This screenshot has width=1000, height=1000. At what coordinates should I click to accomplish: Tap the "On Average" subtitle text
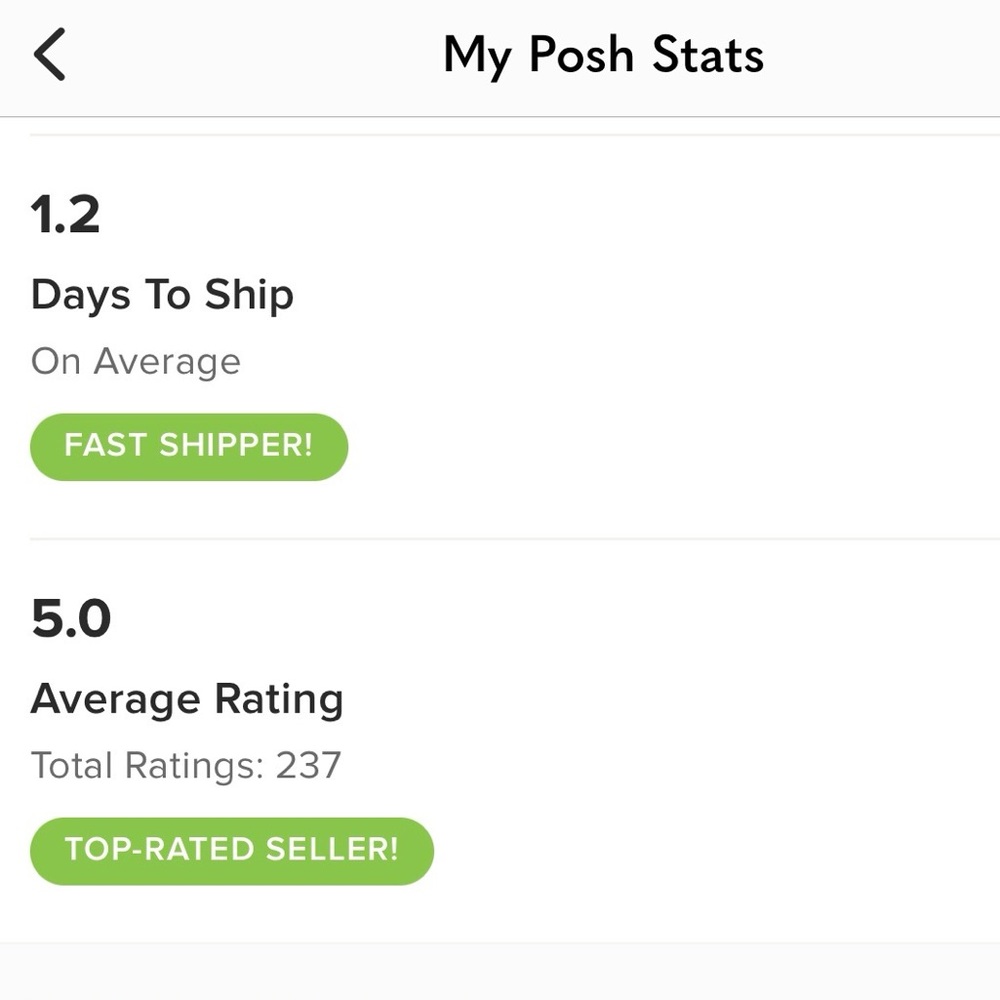click(136, 361)
